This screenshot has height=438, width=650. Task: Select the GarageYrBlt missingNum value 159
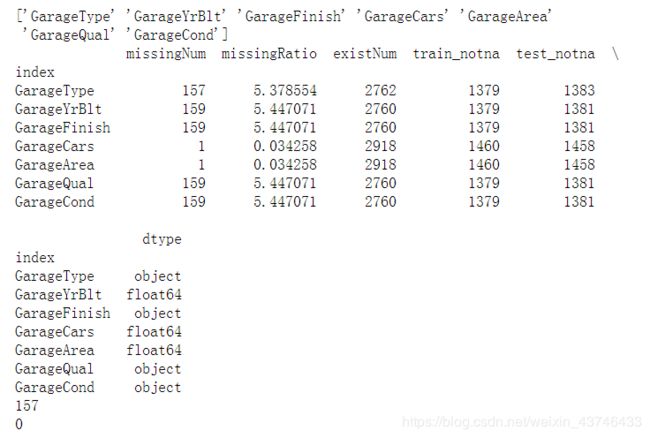(194, 109)
